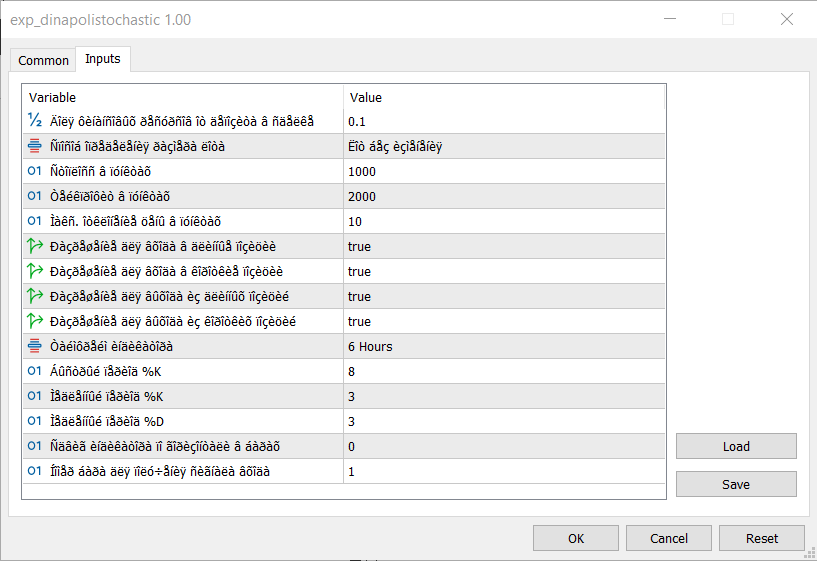Click the integer icon beside value 10

point(34,221)
